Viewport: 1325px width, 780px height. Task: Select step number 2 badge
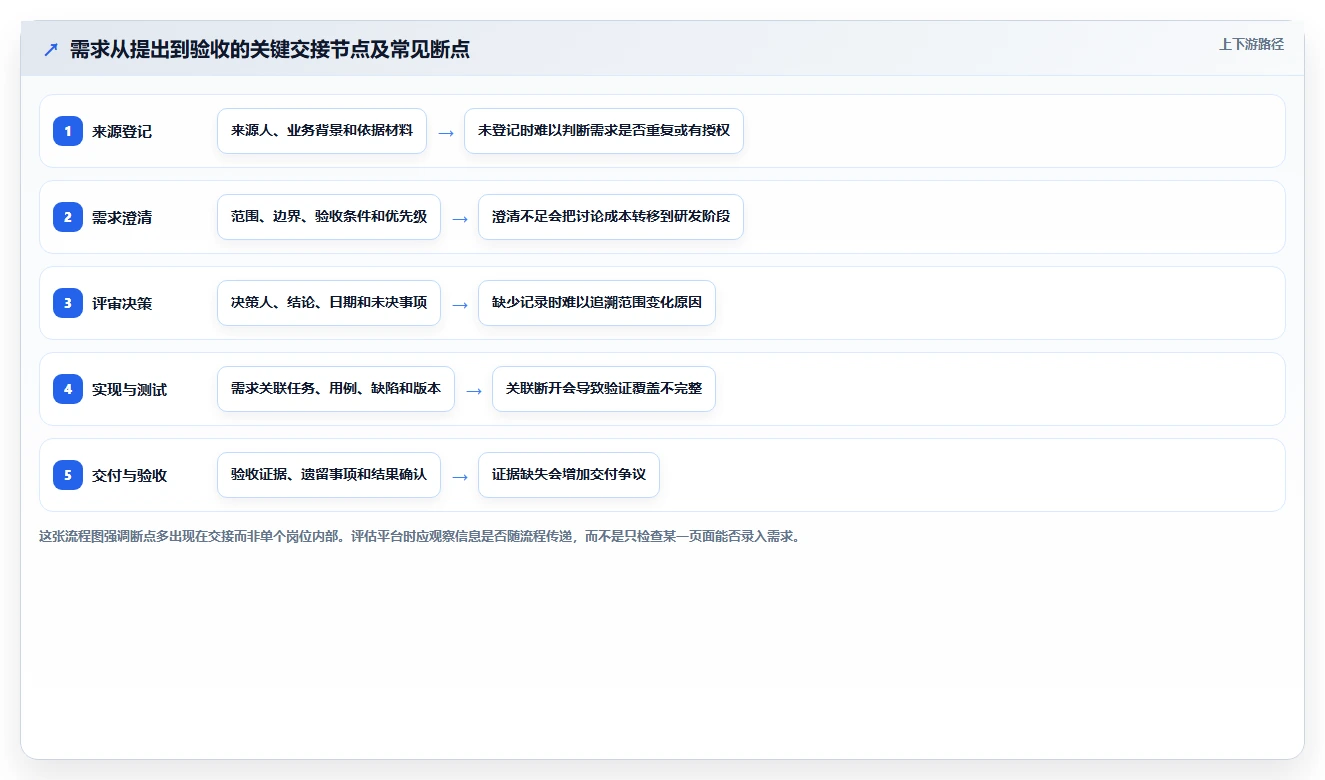[68, 217]
